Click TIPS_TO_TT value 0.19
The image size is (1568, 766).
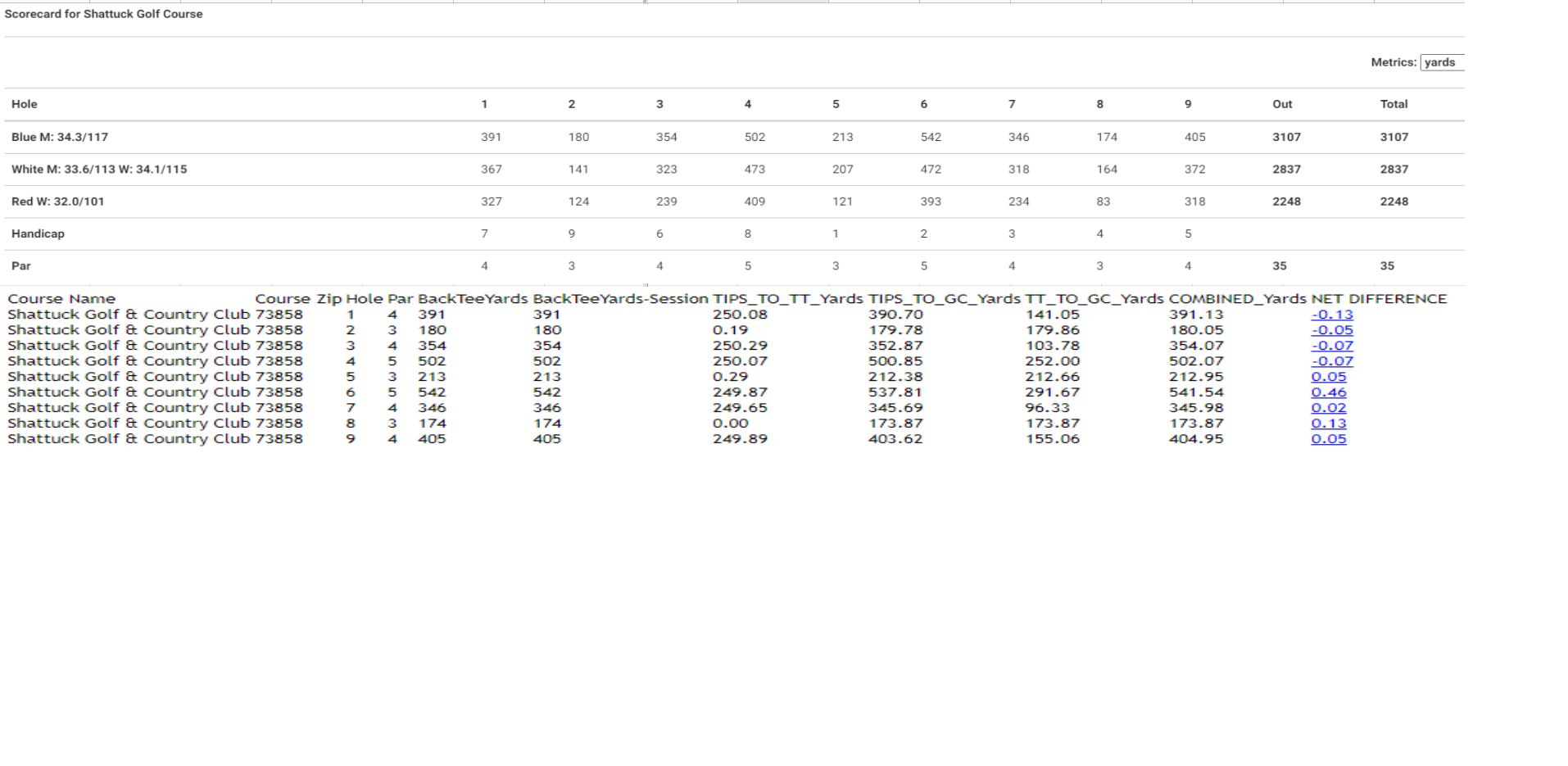tap(730, 330)
